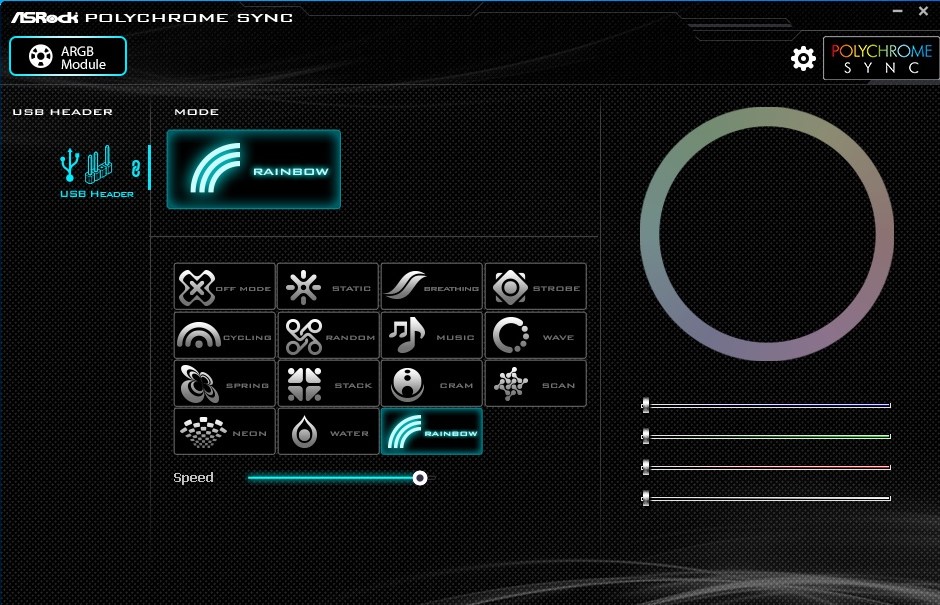Click the large Rainbow current mode preview
This screenshot has width=940, height=605.
254,169
